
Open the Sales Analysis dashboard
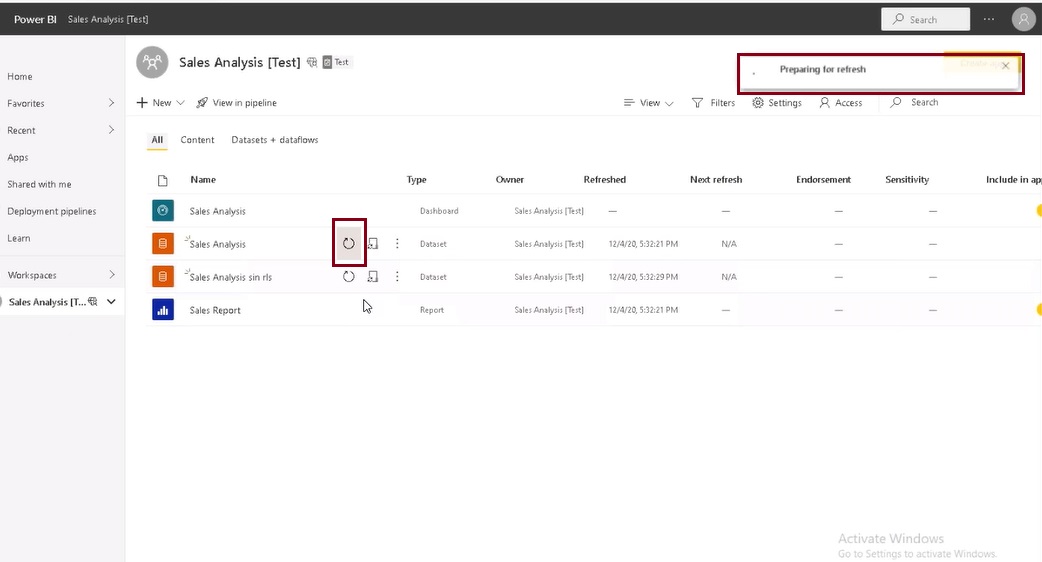[217, 211]
